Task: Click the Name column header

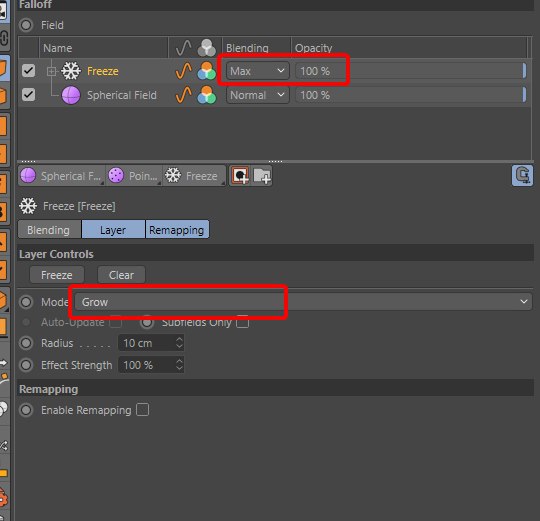Action: coord(58,48)
